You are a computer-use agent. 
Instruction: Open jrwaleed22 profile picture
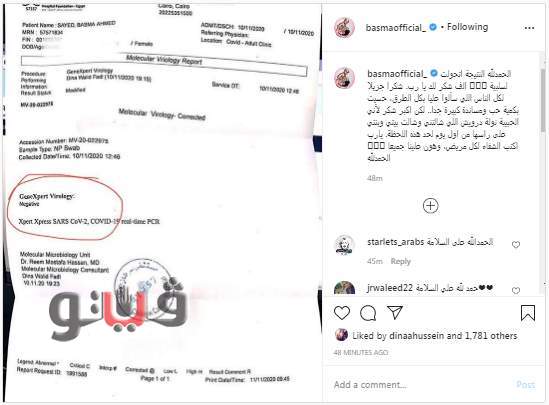point(345,288)
